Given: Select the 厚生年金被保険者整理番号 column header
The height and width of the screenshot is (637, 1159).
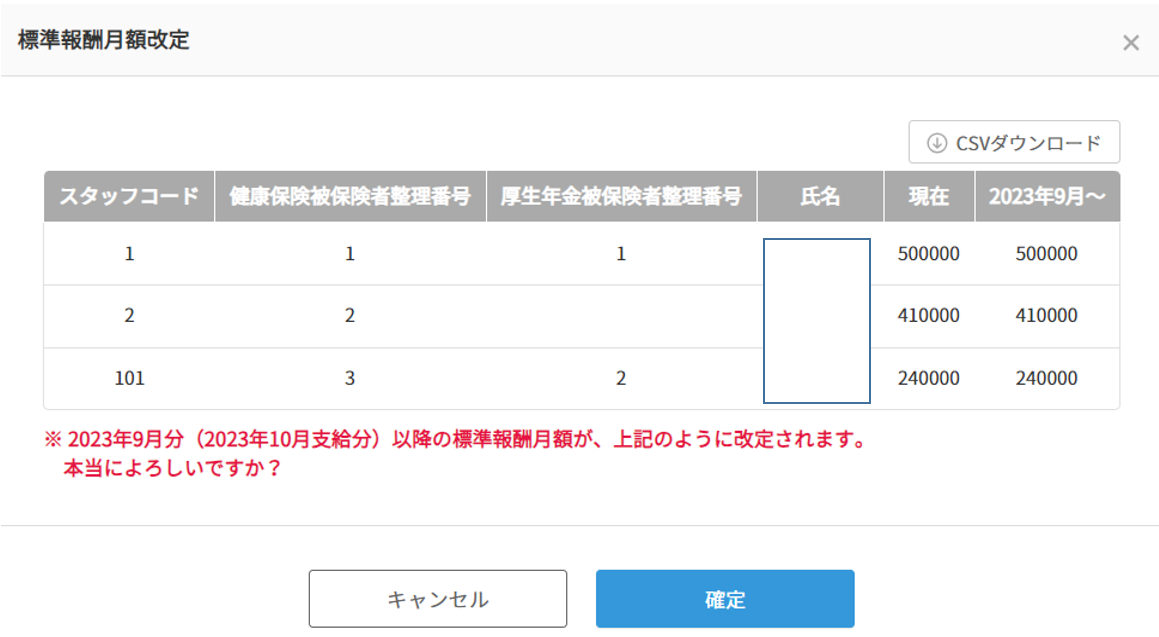Looking at the screenshot, I should 621,196.
